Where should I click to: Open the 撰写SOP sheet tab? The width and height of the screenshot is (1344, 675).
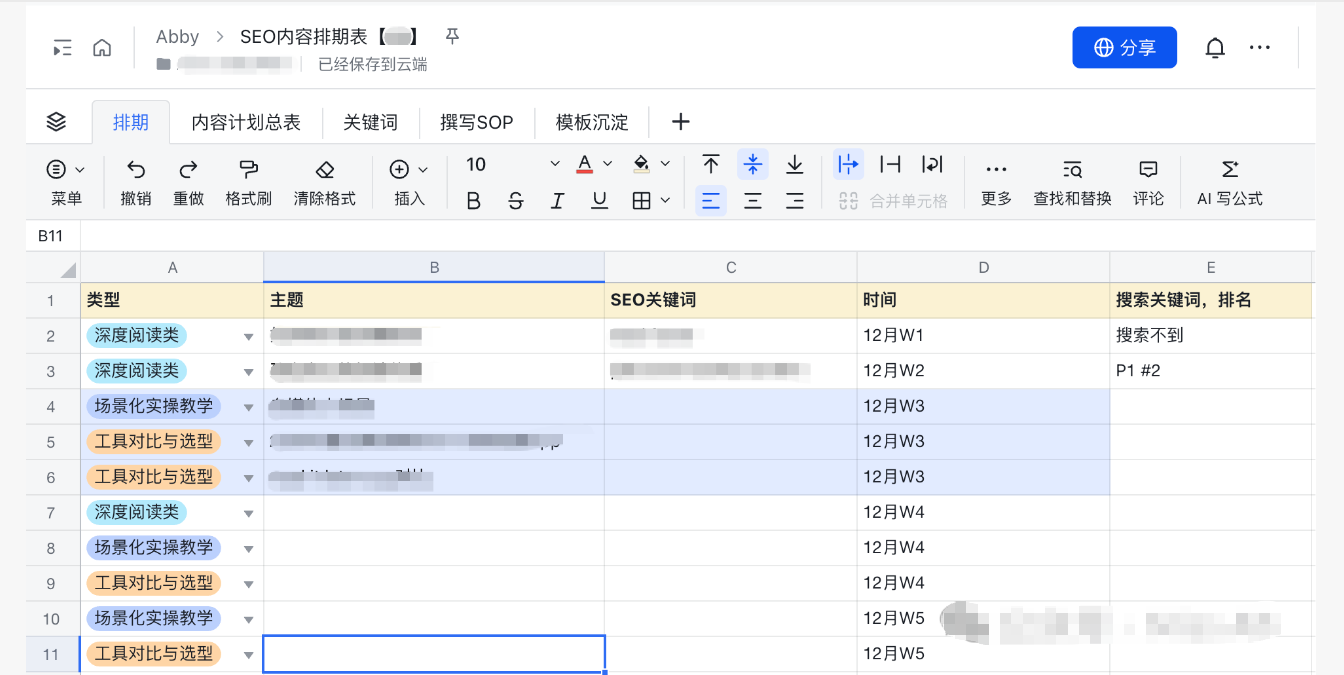point(477,121)
